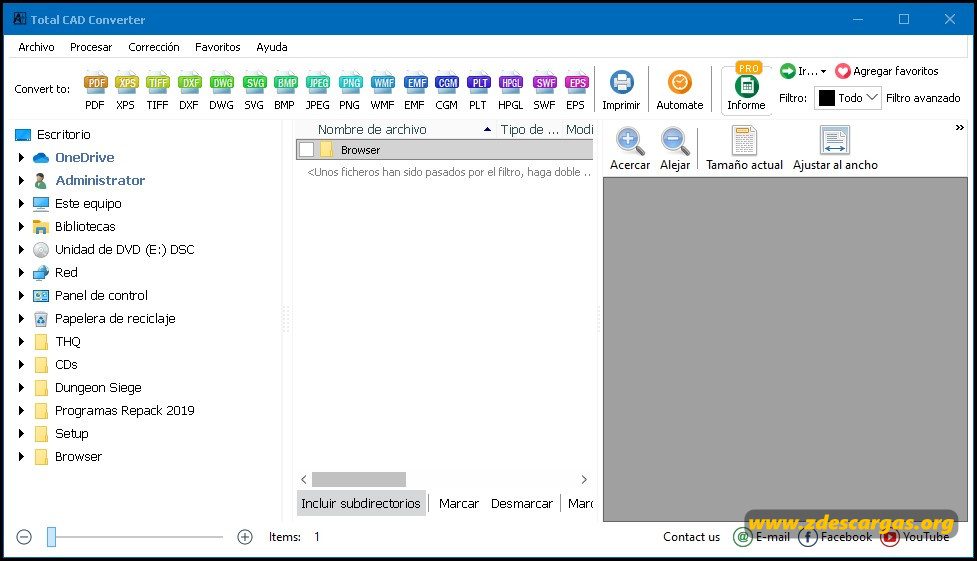Sort by Tipo de... column header

[529, 130]
